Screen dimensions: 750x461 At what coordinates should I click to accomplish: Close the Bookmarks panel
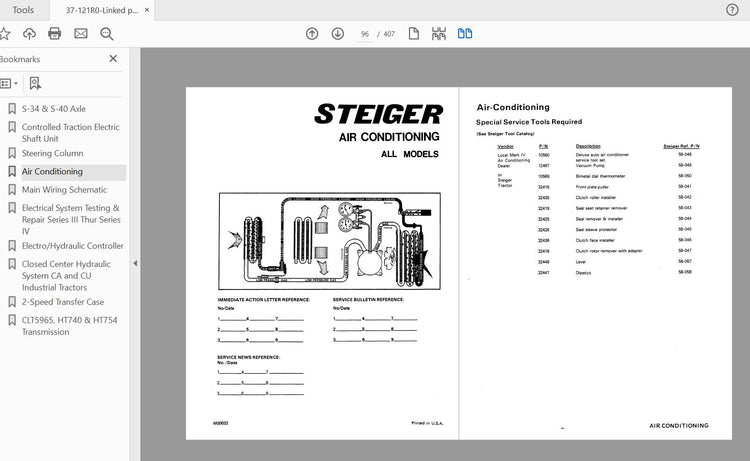(113, 58)
